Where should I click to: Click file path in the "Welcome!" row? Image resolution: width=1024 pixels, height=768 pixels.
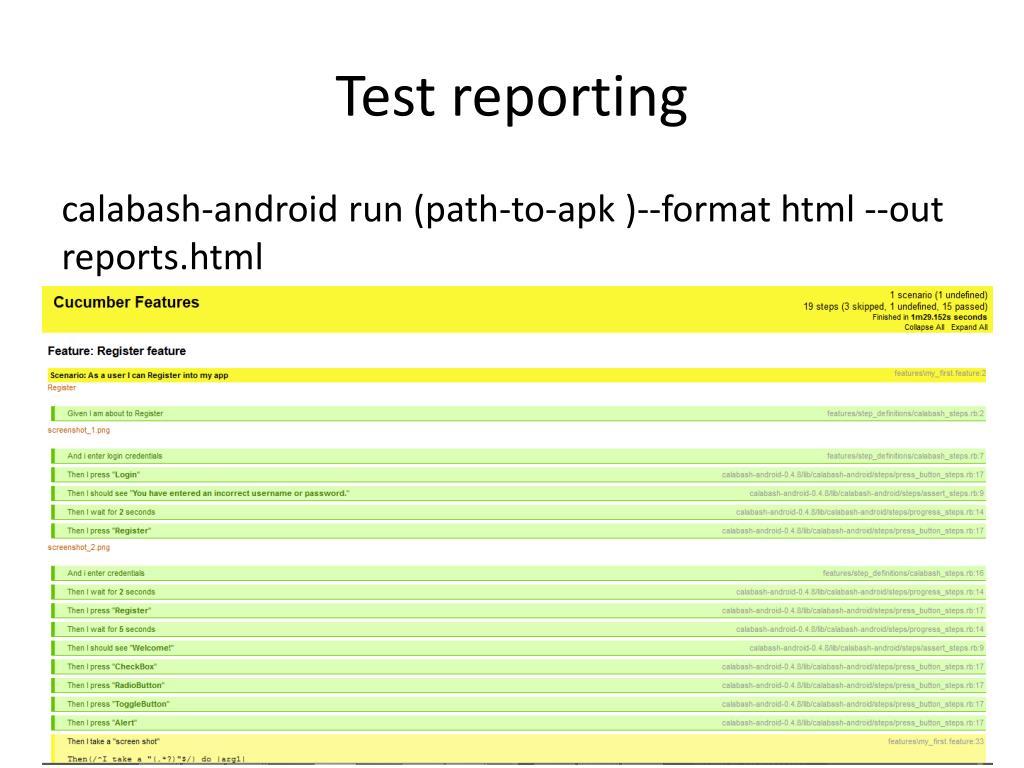tap(867, 648)
